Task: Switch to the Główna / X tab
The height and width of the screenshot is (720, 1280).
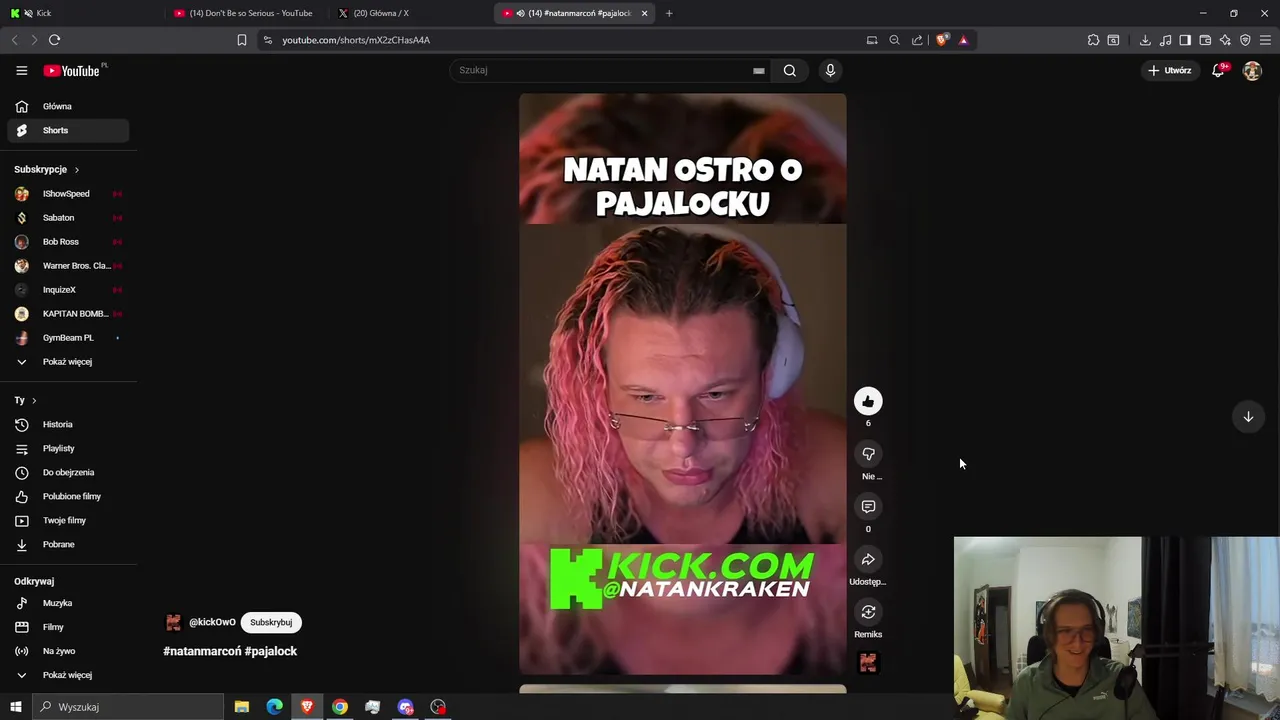Action: click(410, 13)
